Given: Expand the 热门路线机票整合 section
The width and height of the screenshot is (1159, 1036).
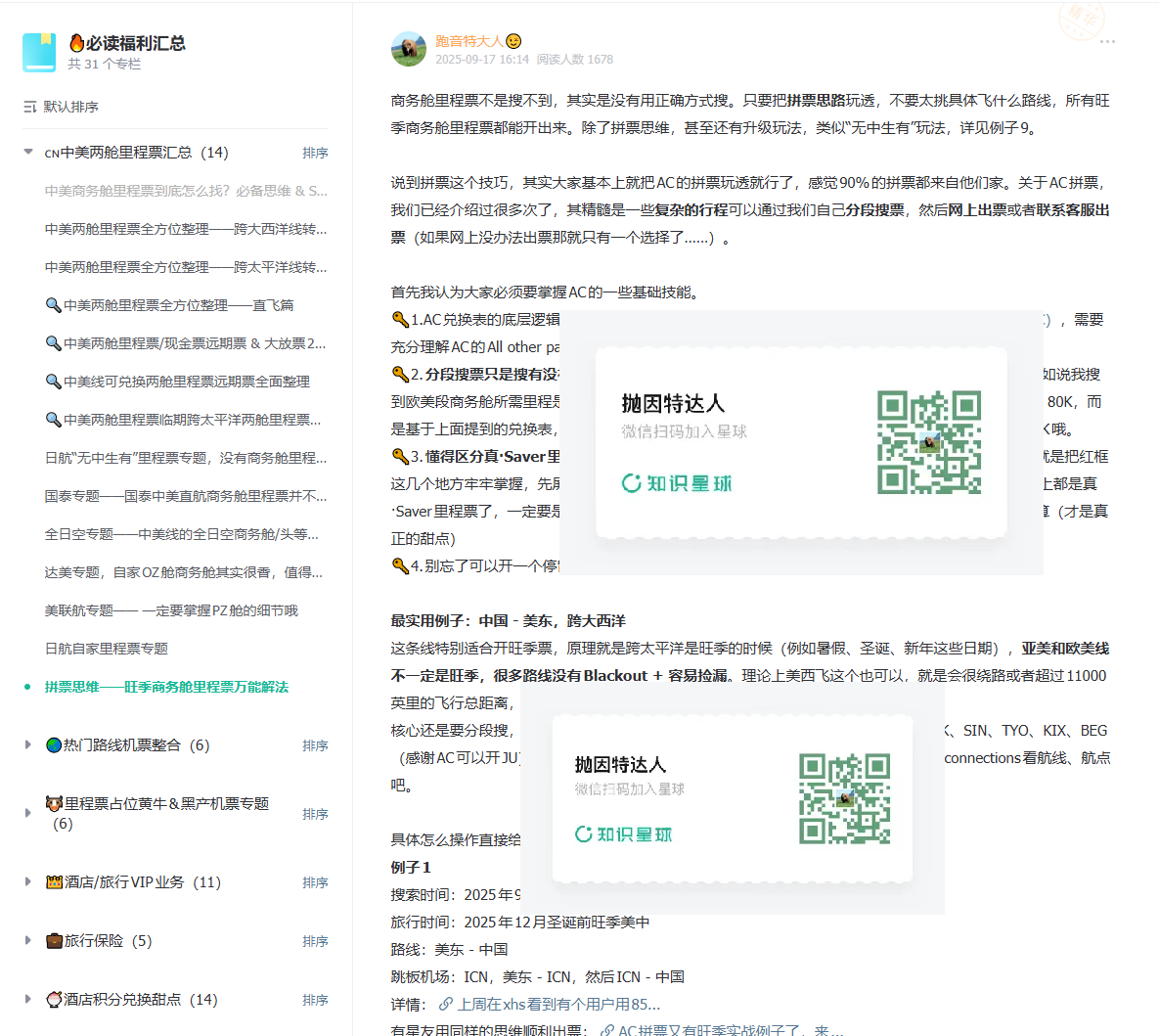Looking at the screenshot, I should (x=28, y=744).
